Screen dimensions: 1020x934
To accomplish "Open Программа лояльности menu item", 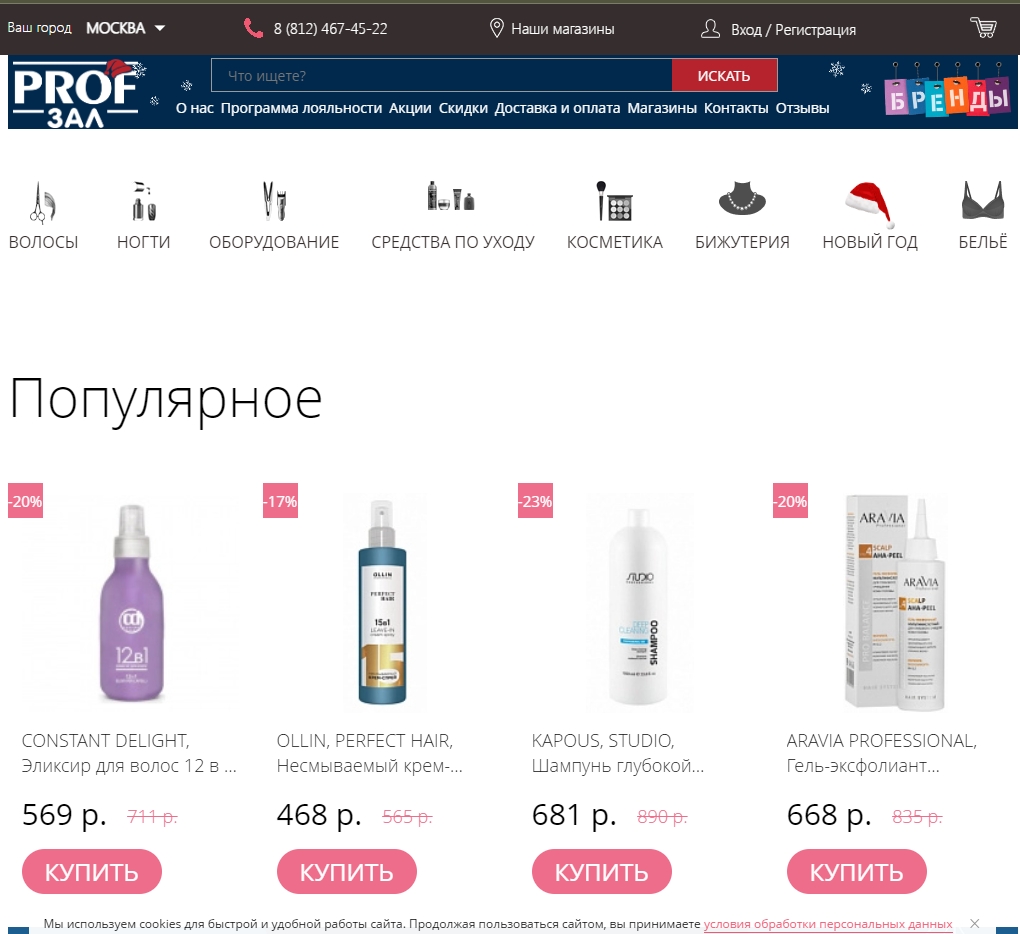I will [301, 108].
